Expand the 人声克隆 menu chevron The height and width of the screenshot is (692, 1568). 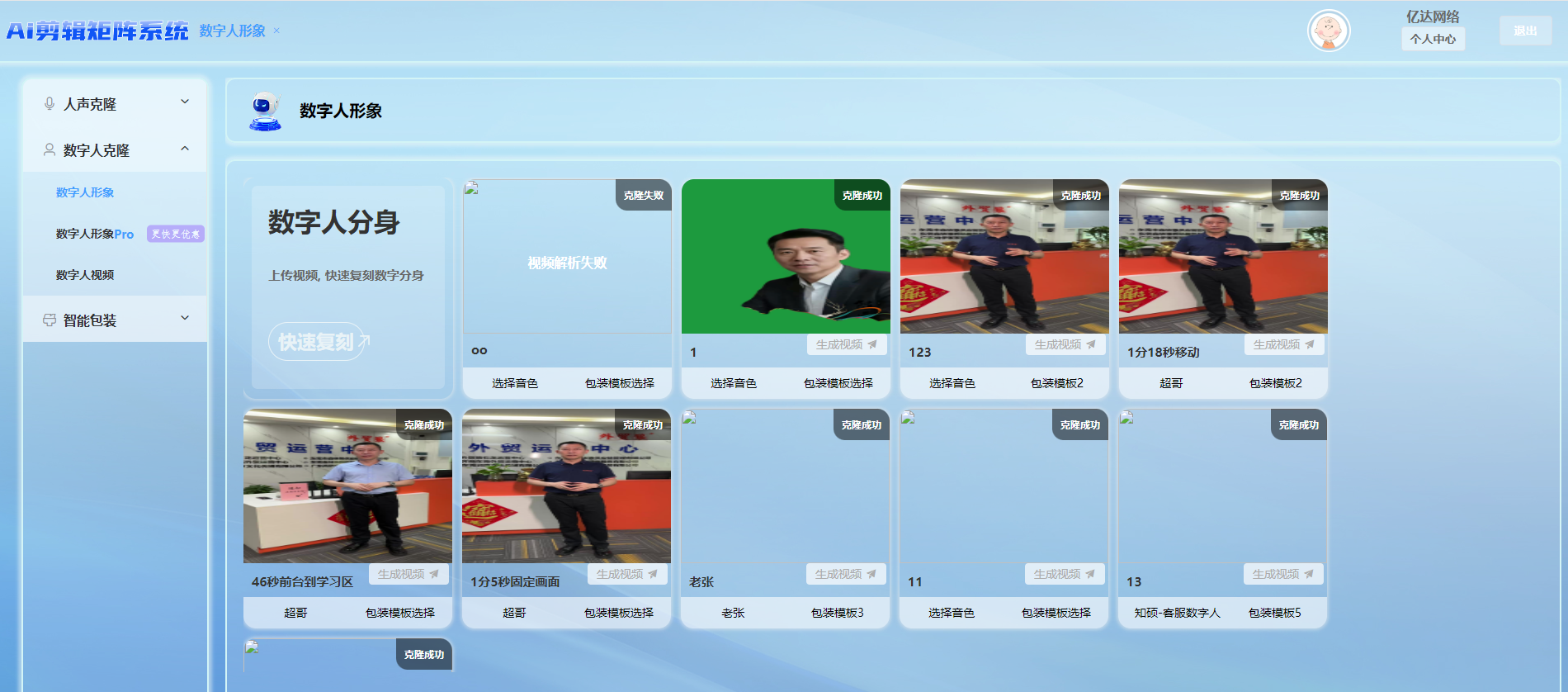185,102
